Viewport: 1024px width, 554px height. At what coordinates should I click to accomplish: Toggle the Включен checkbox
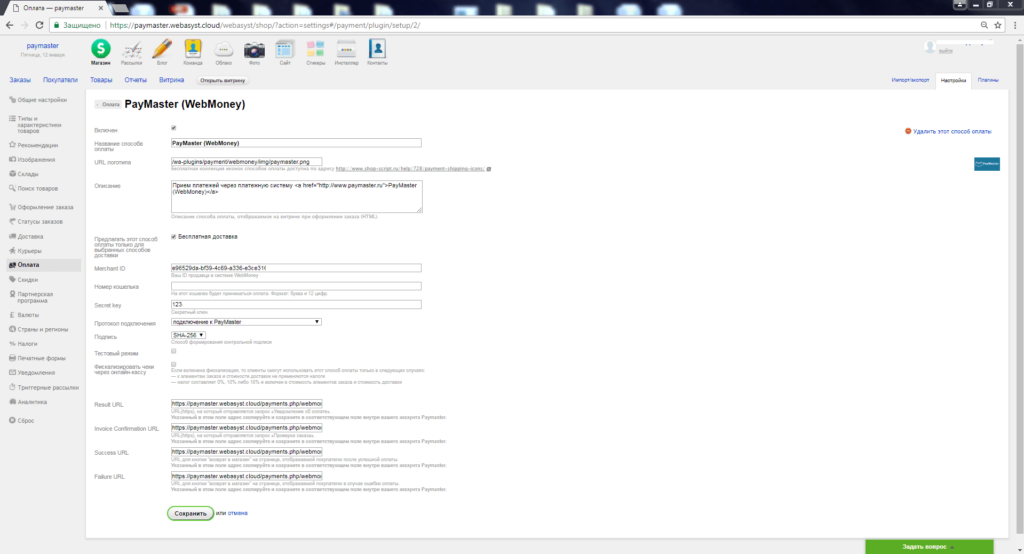pyautogui.click(x=174, y=128)
